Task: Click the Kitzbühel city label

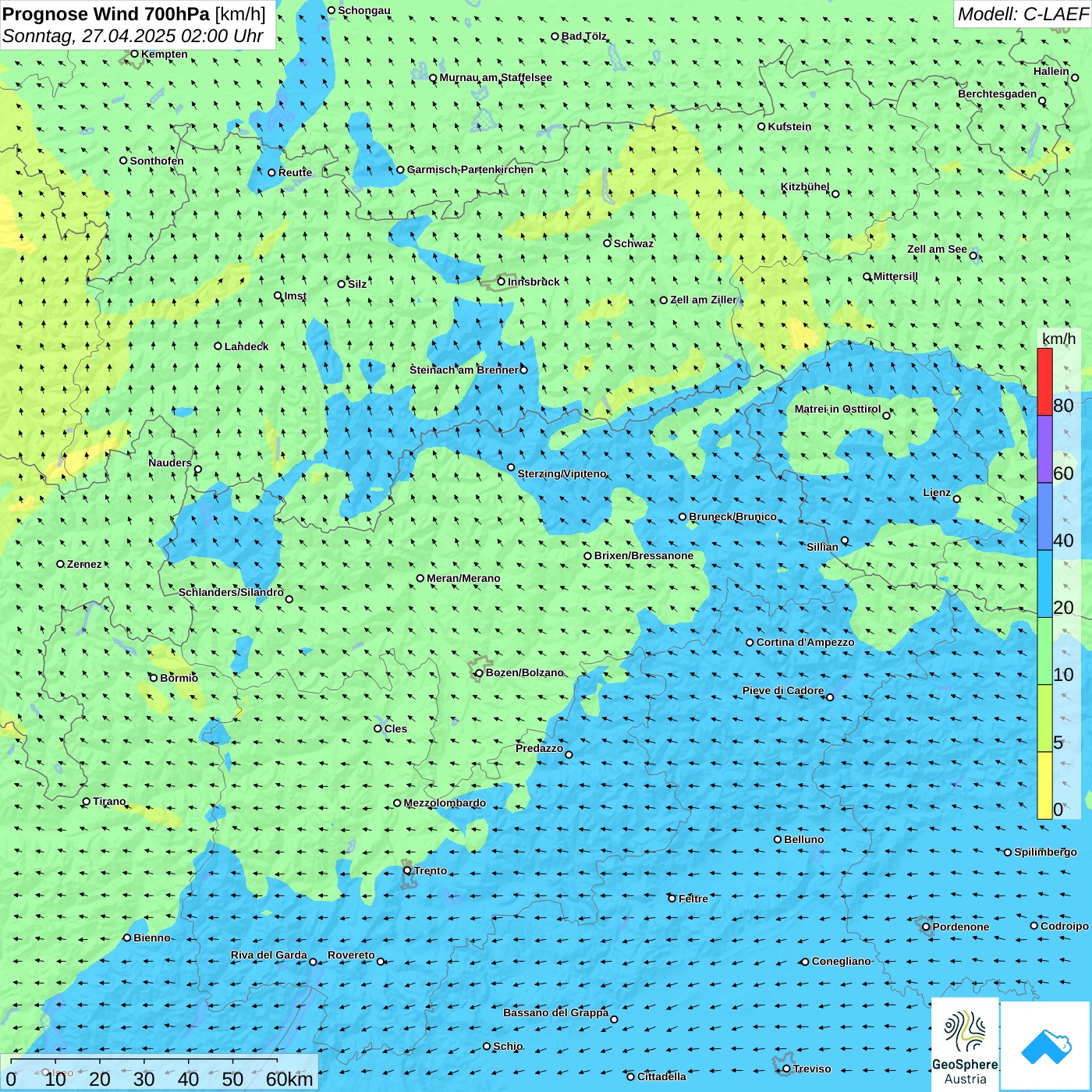Action: pyautogui.click(x=805, y=186)
